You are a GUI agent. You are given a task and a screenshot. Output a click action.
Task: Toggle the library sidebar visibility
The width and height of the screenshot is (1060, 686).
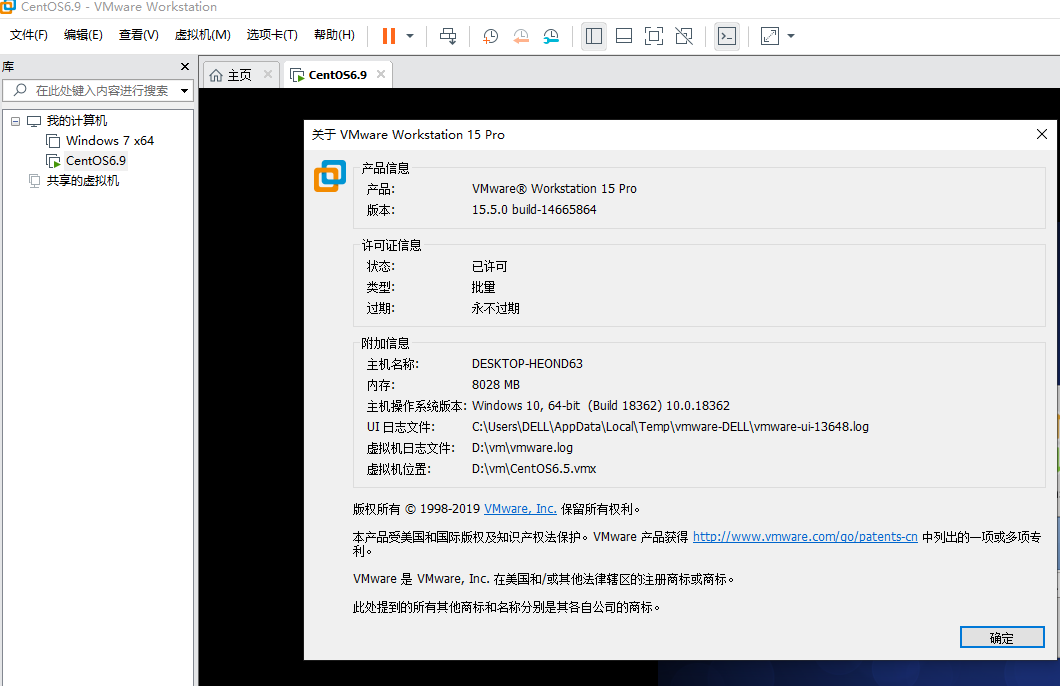tap(594, 36)
